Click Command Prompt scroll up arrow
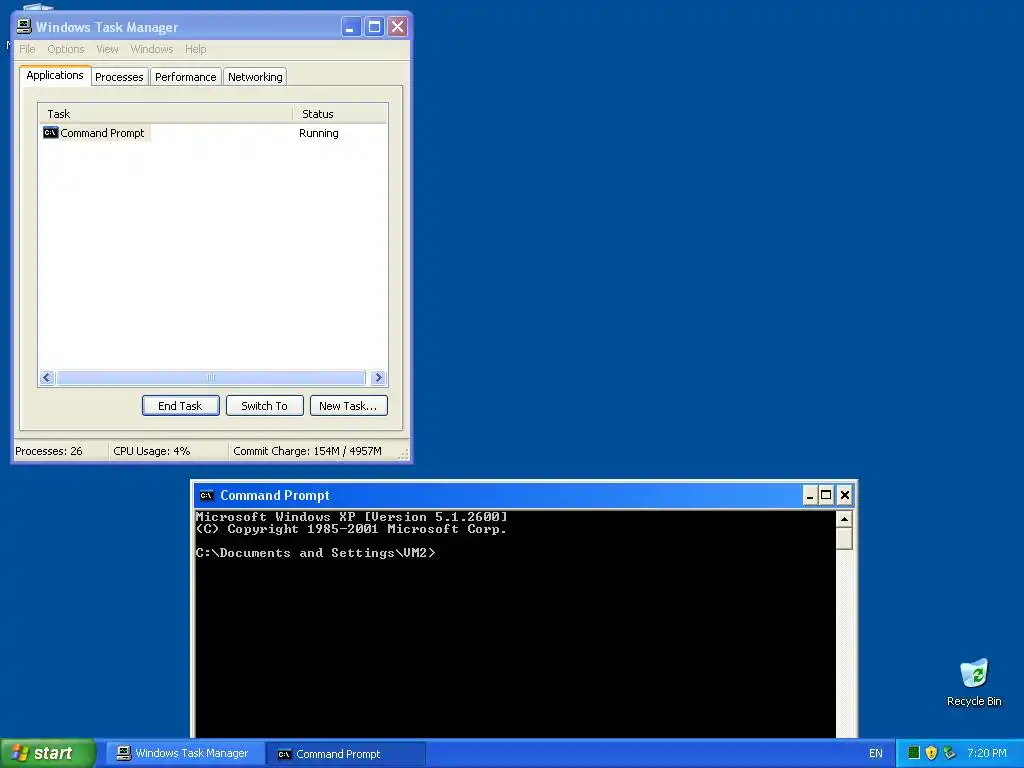1024x768 pixels. pos(844,519)
